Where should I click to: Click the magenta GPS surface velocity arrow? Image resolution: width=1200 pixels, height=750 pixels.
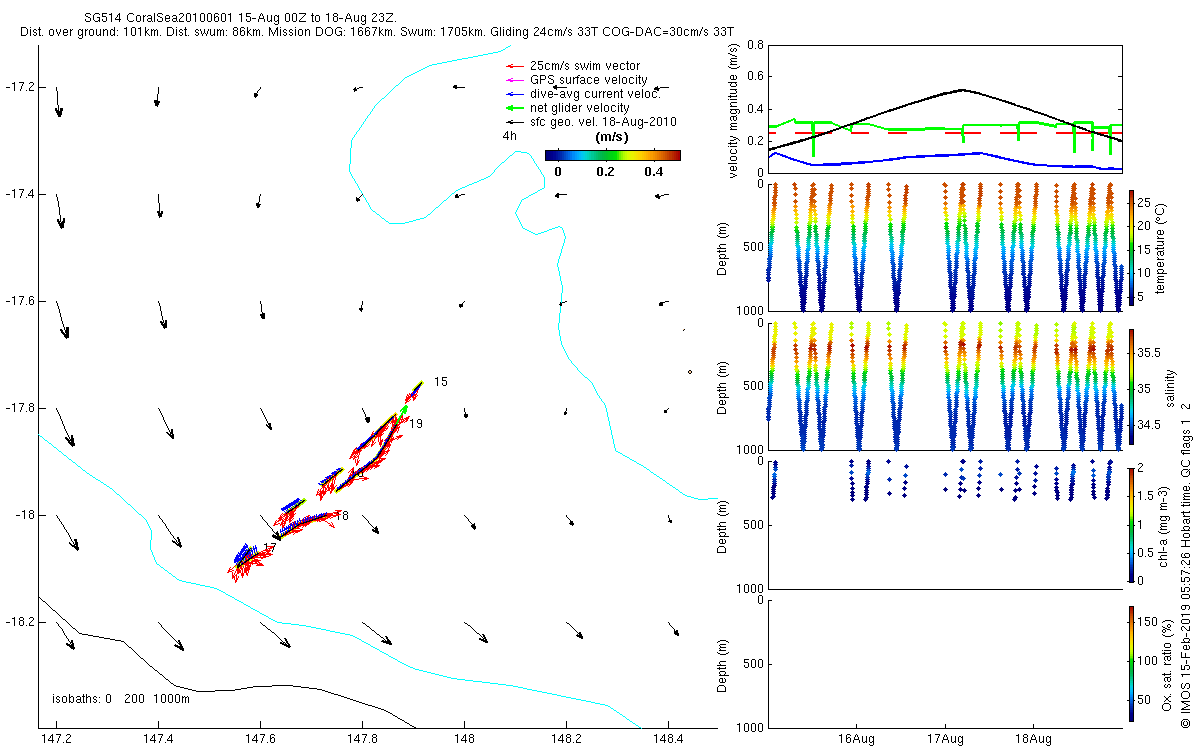(x=515, y=80)
